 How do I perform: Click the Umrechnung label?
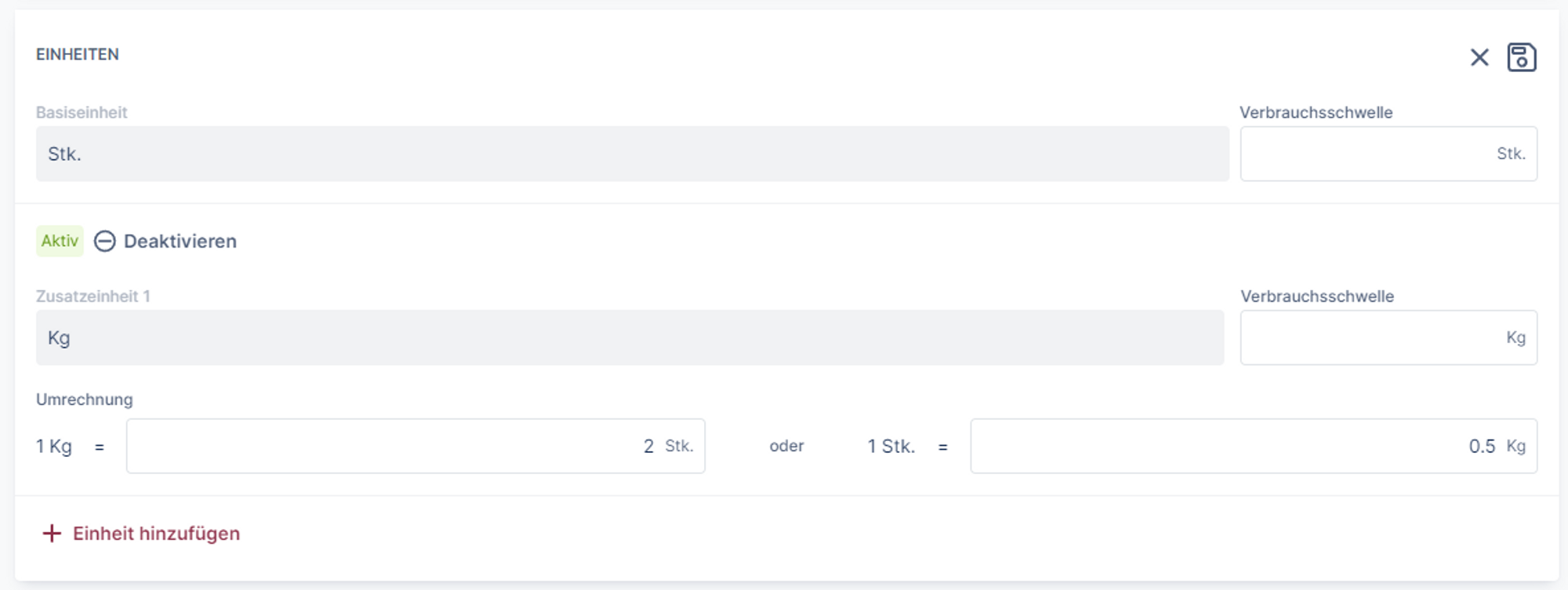pyautogui.click(x=85, y=400)
